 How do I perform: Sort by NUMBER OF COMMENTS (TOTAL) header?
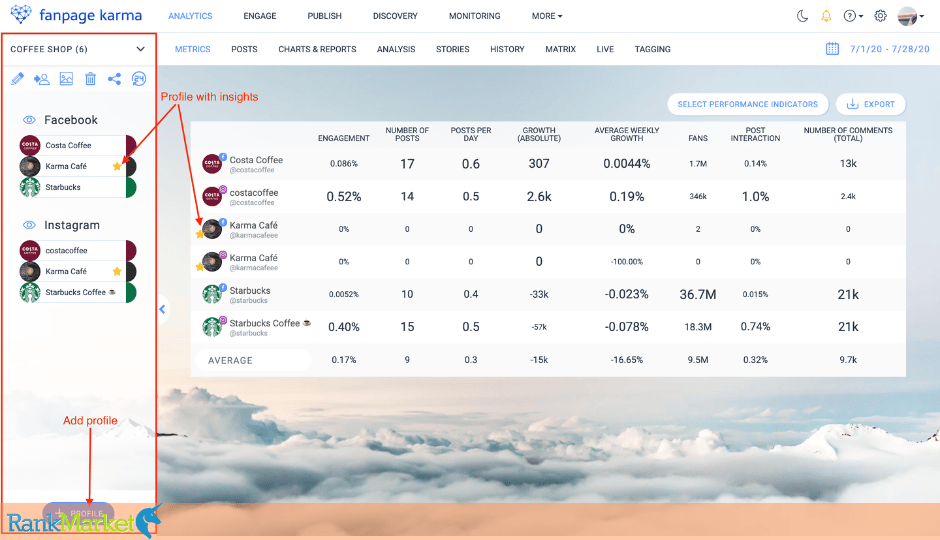click(x=848, y=134)
